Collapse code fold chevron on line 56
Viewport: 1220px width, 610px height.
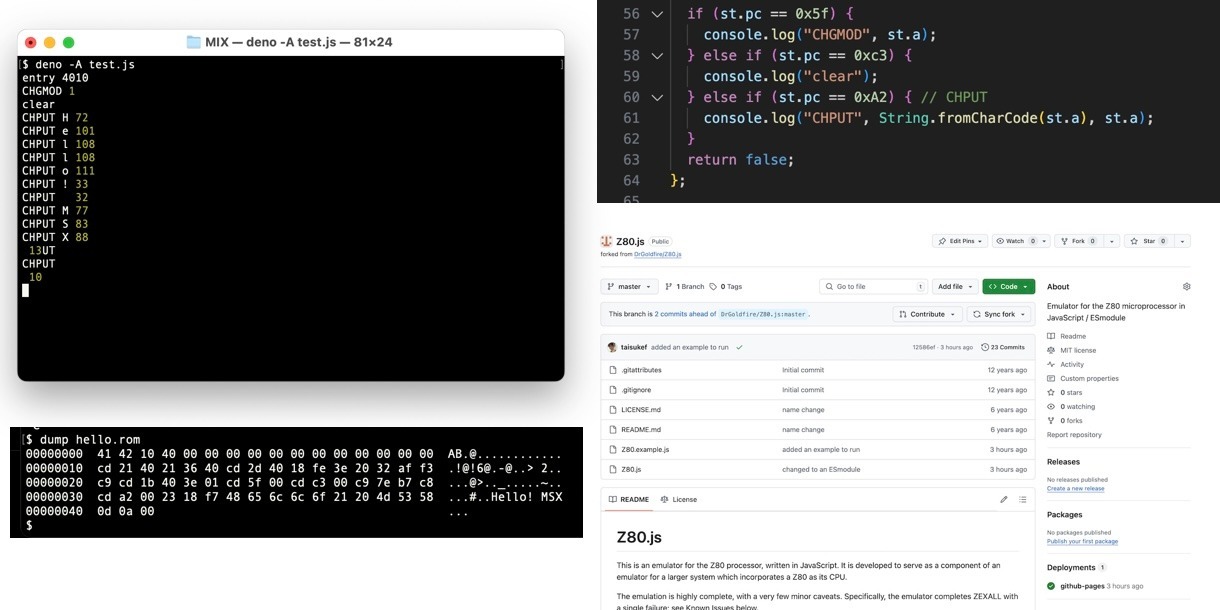657,14
